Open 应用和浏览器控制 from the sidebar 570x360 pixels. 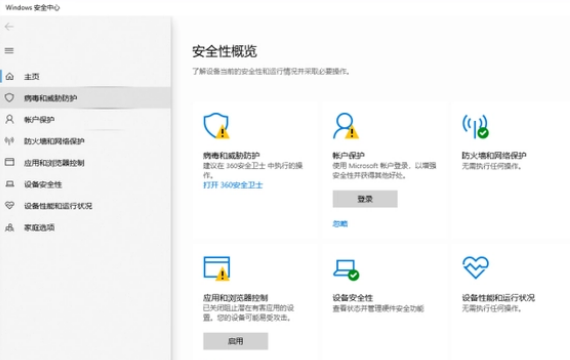(x=86, y=163)
